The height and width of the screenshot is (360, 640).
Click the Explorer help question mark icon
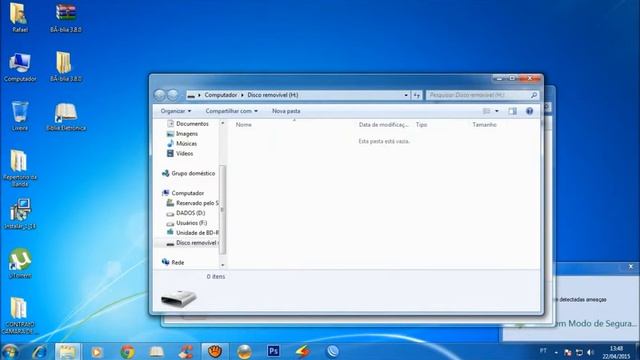[529, 111]
